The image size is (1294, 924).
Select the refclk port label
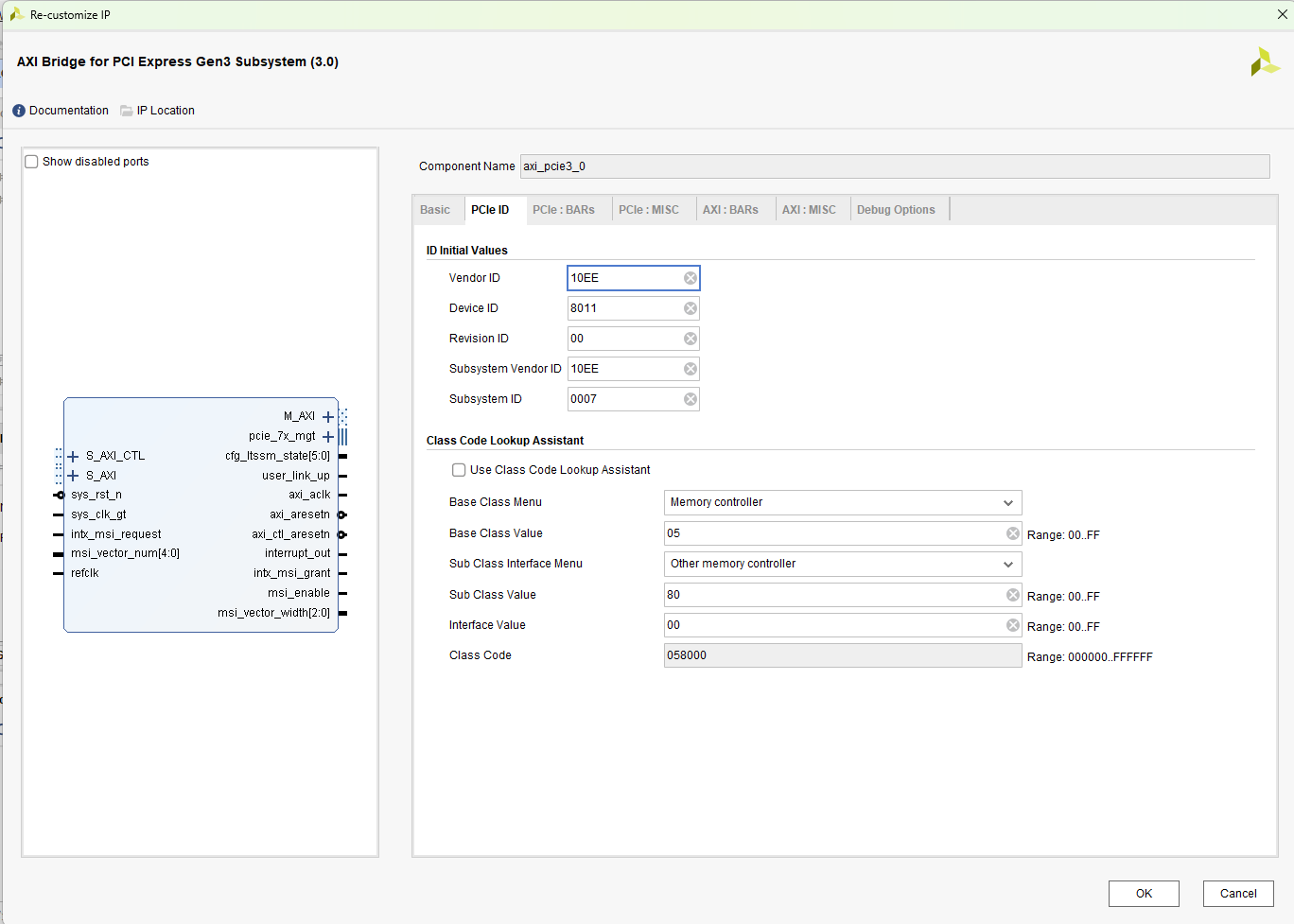(x=85, y=573)
